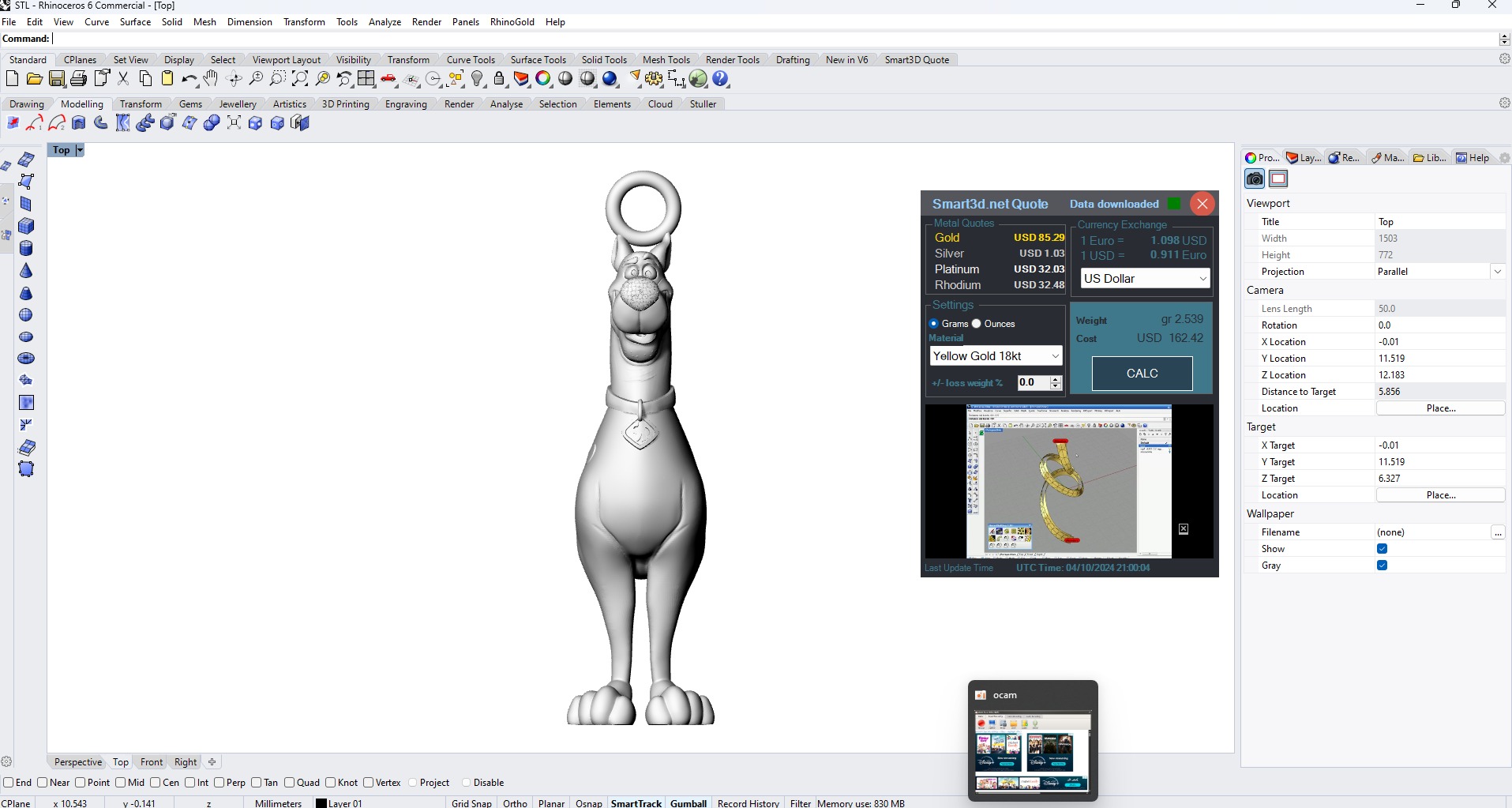The image size is (1512, 808).
Task: Switch to the Mesh Tools tab
Action: [666, 60]
